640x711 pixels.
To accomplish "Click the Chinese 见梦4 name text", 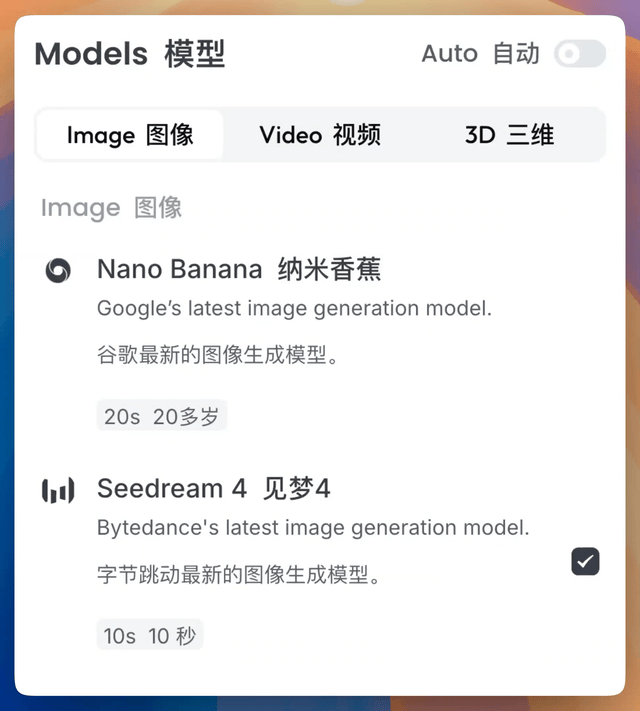I will (296, 489).
